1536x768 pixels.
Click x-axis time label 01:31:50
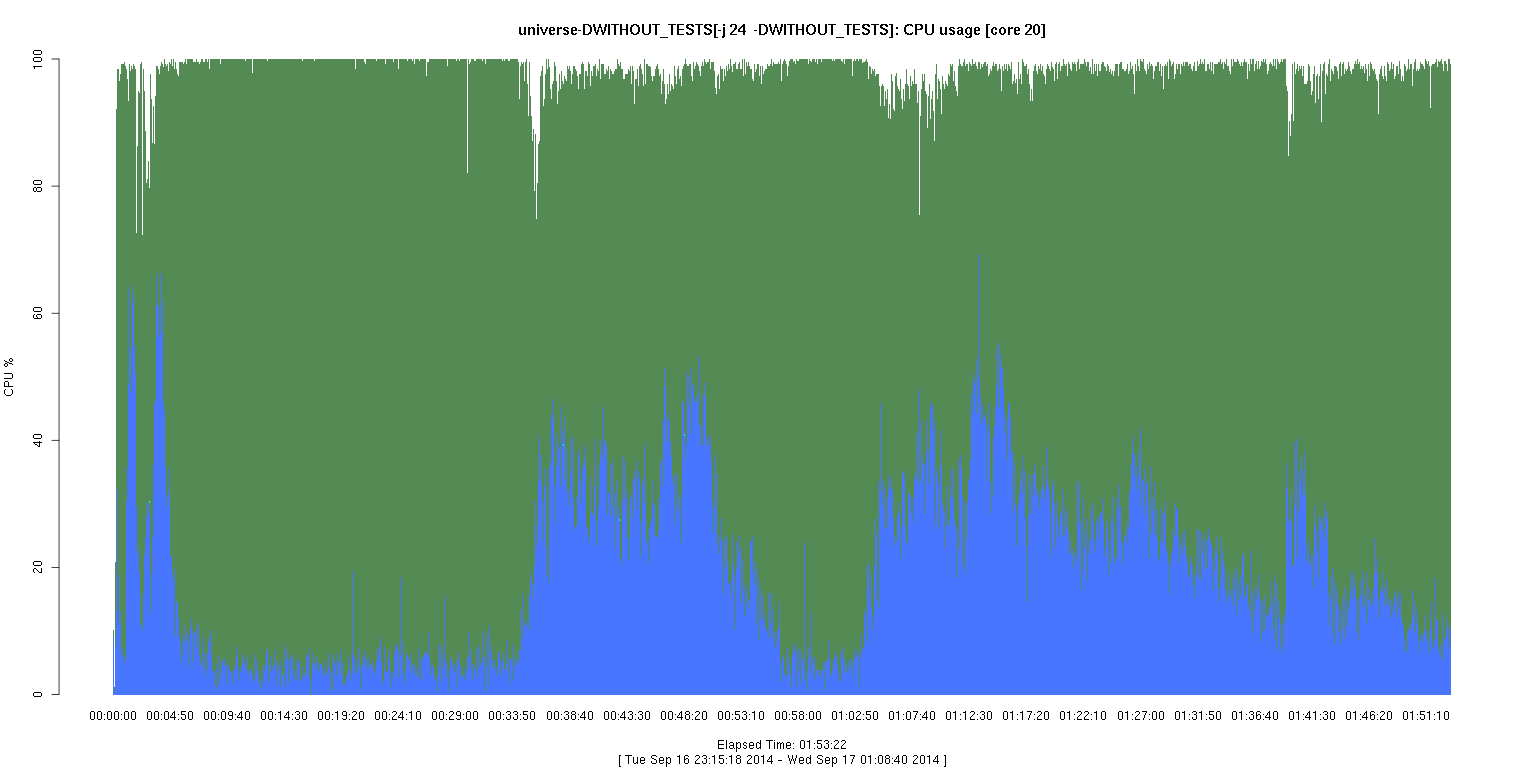(x=1198, y=716)
